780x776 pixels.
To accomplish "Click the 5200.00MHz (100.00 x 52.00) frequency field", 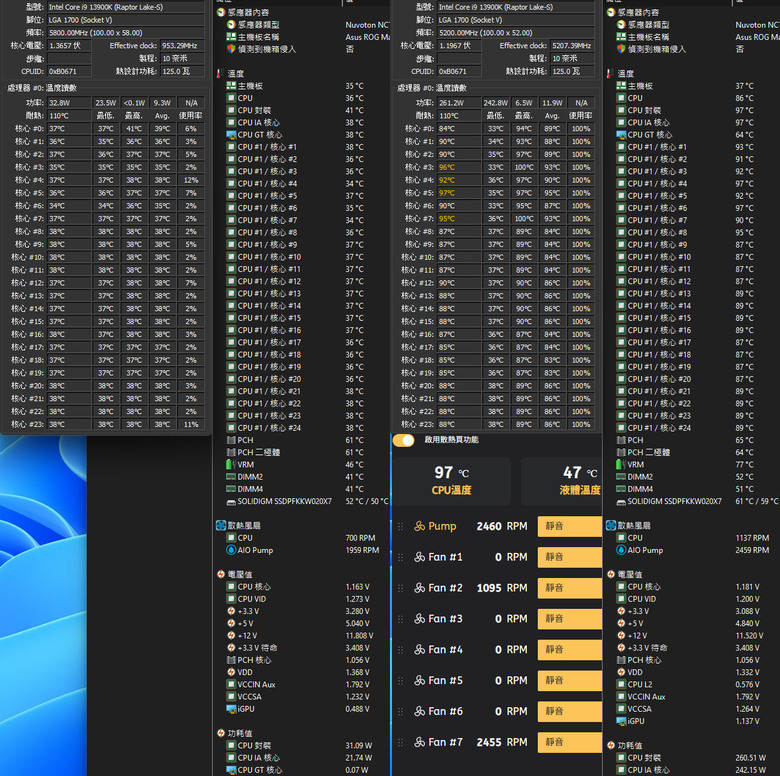I will (515, 33).
